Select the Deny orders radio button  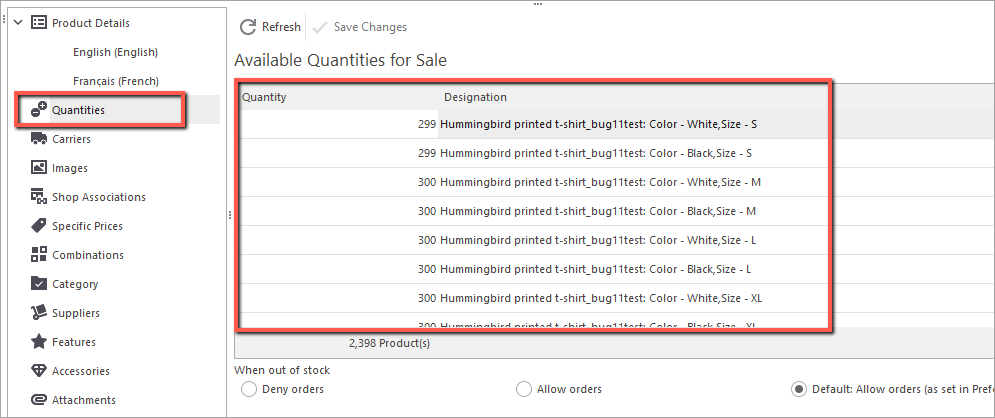[x=249, y=389]
